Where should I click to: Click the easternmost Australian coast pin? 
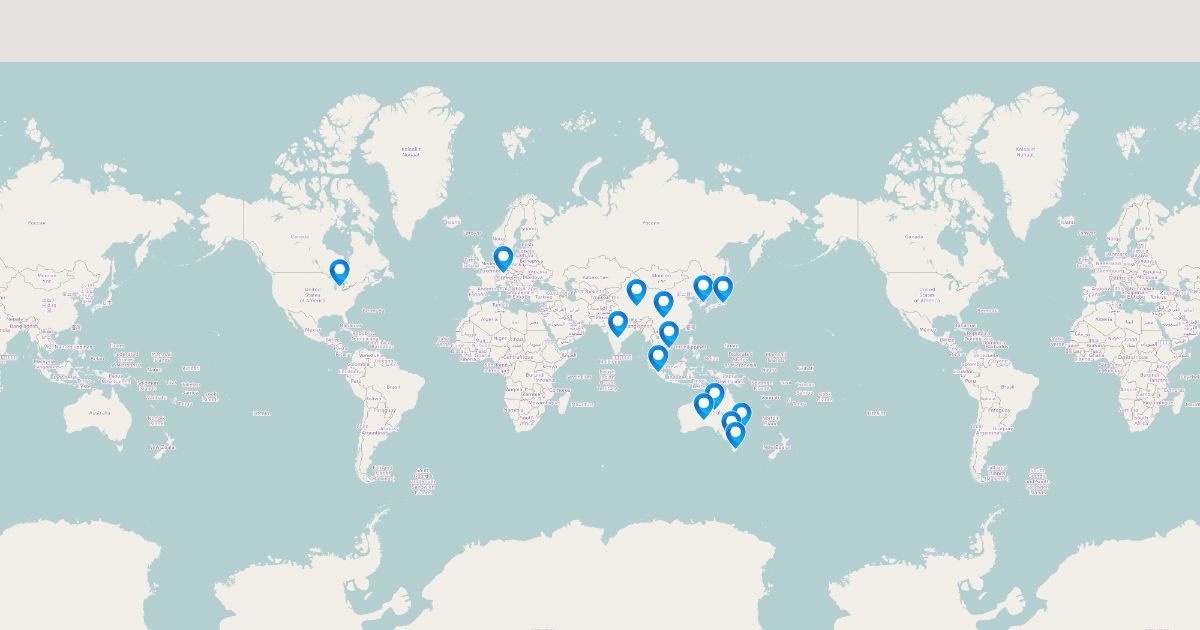(741, 414)
